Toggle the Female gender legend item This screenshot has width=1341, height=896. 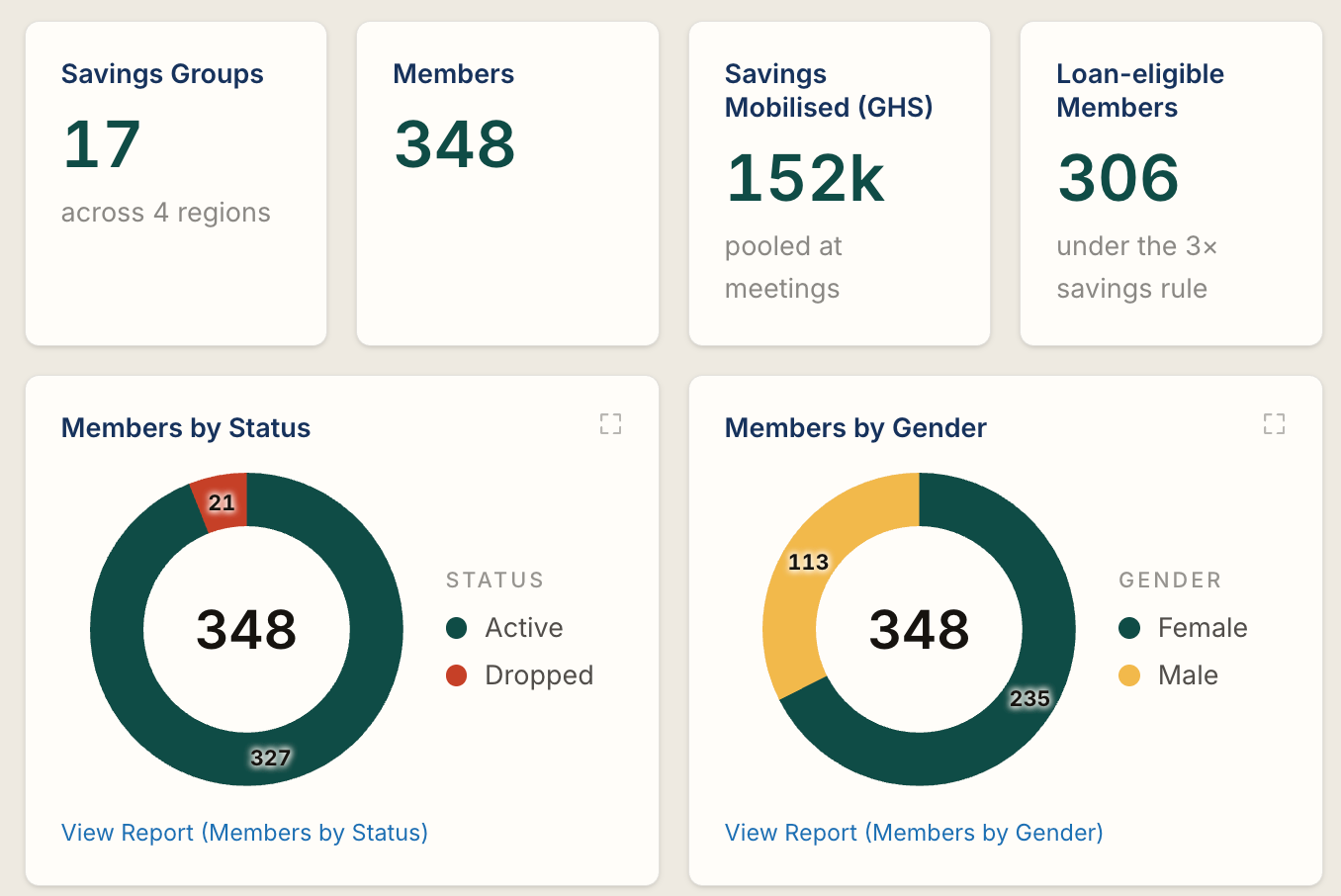1183,628
